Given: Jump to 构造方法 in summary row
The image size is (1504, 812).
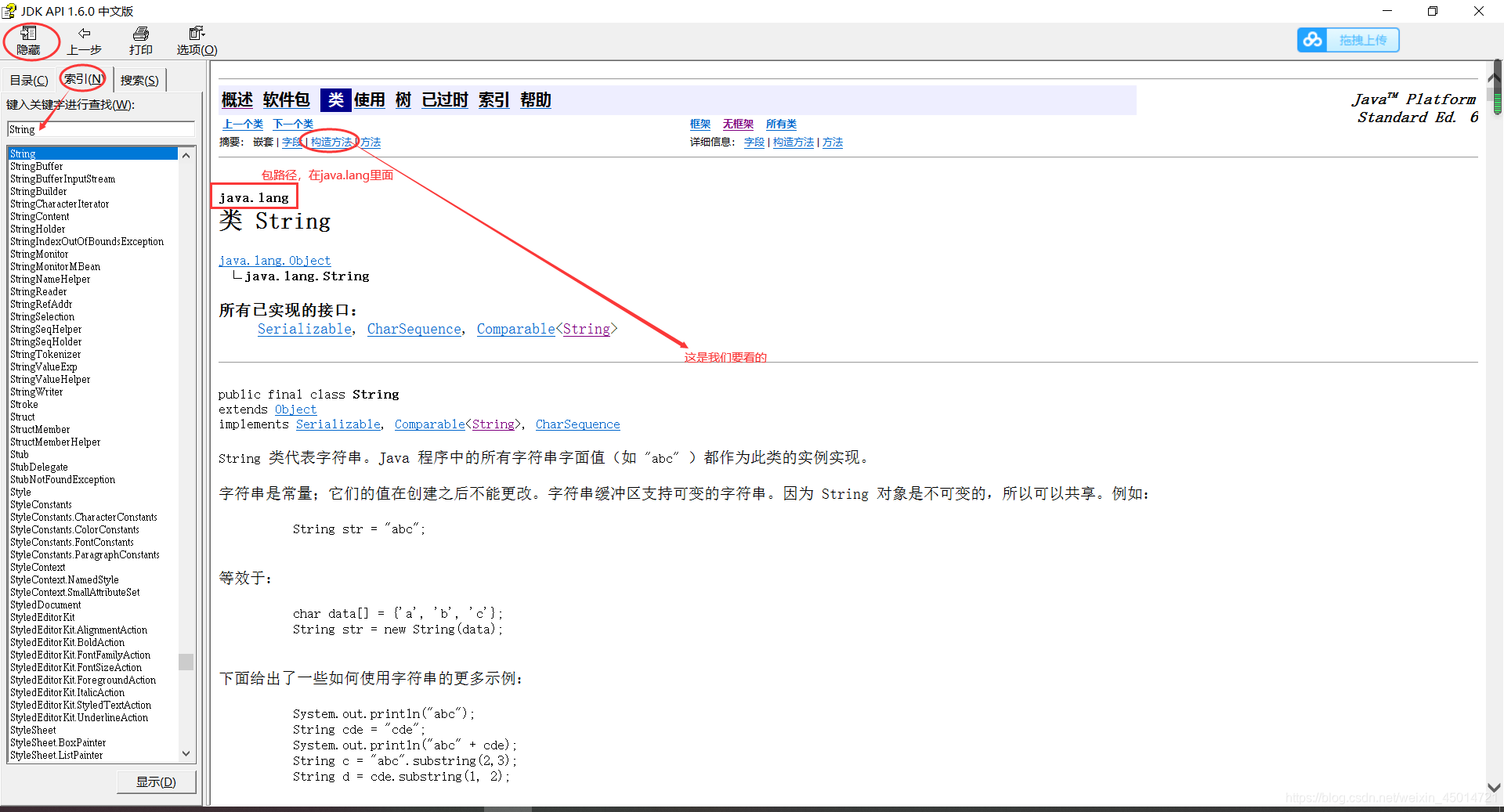Looking at the screenshot, I should [331, 142].
